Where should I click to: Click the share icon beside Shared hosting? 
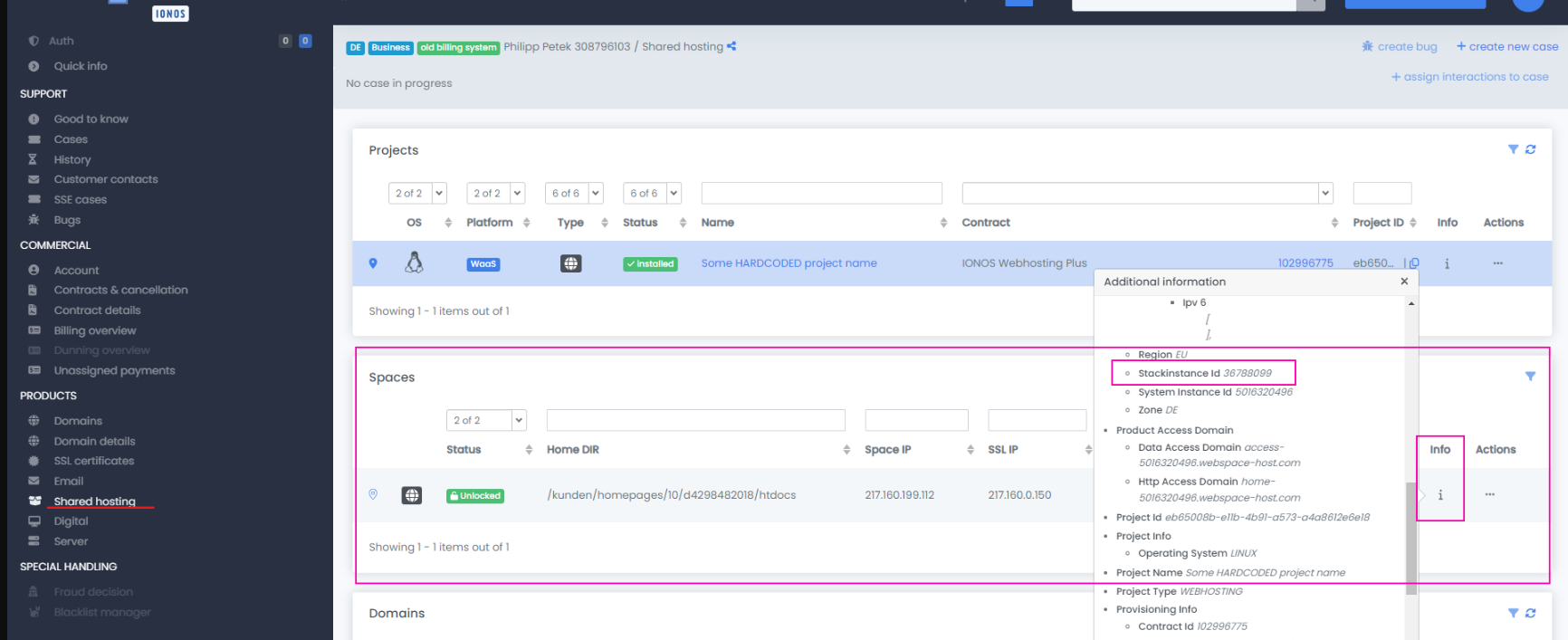coord(731,46)
